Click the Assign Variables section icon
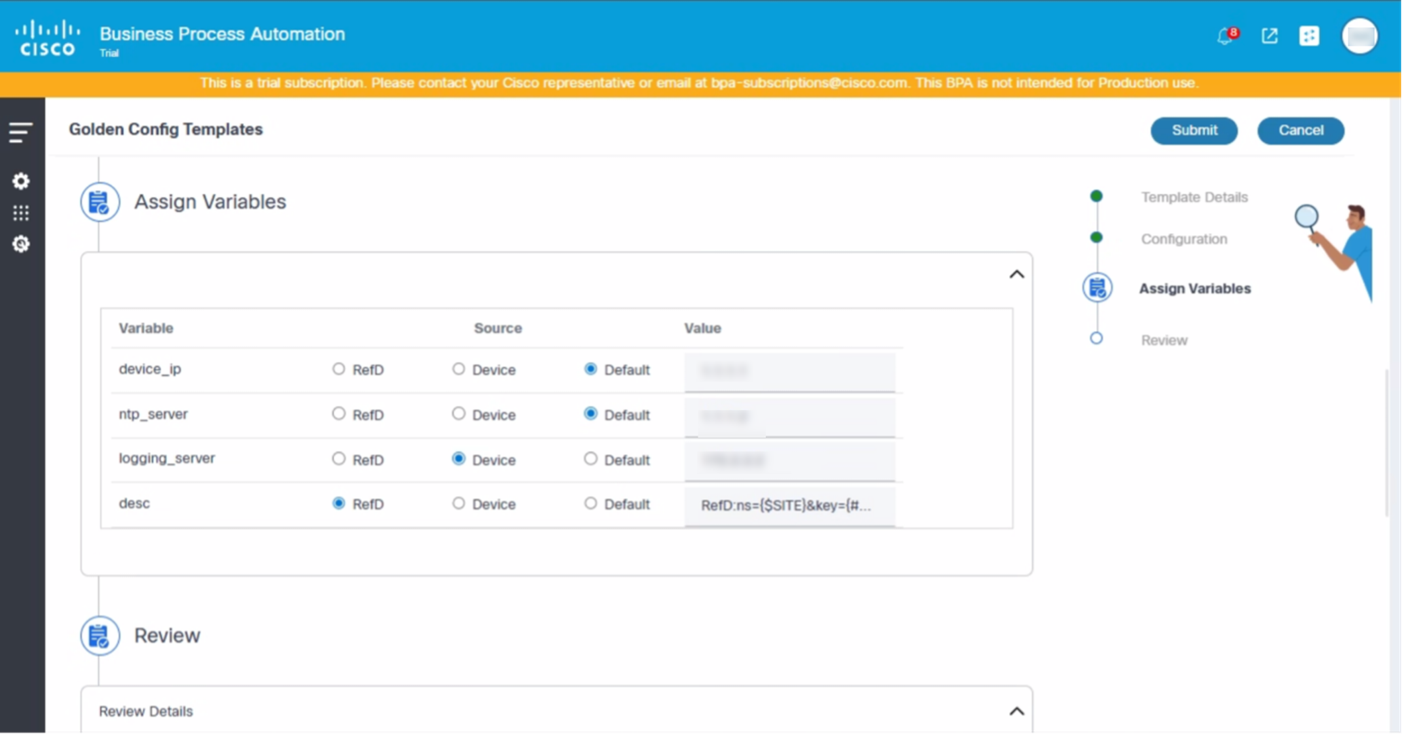The width and height of the screenshot is (1404, 737). [x=100, y=202]
